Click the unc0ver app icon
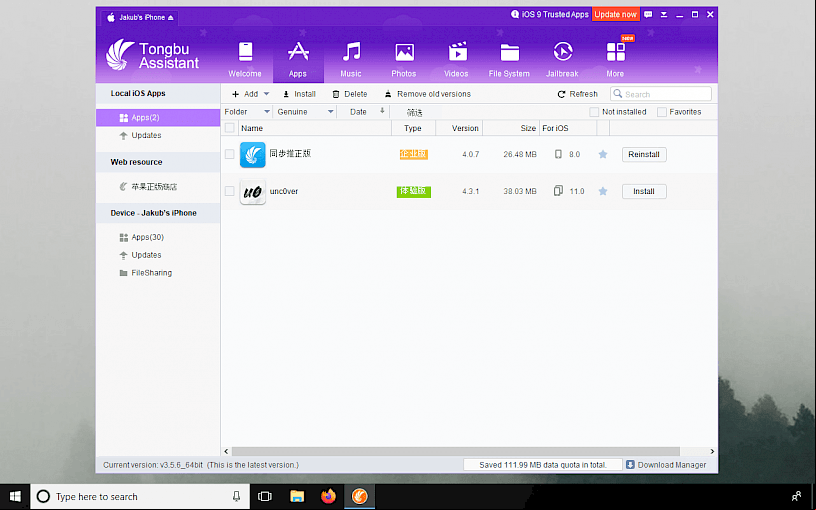The width and height of the screenshot is (816, 510). (252, 192)
